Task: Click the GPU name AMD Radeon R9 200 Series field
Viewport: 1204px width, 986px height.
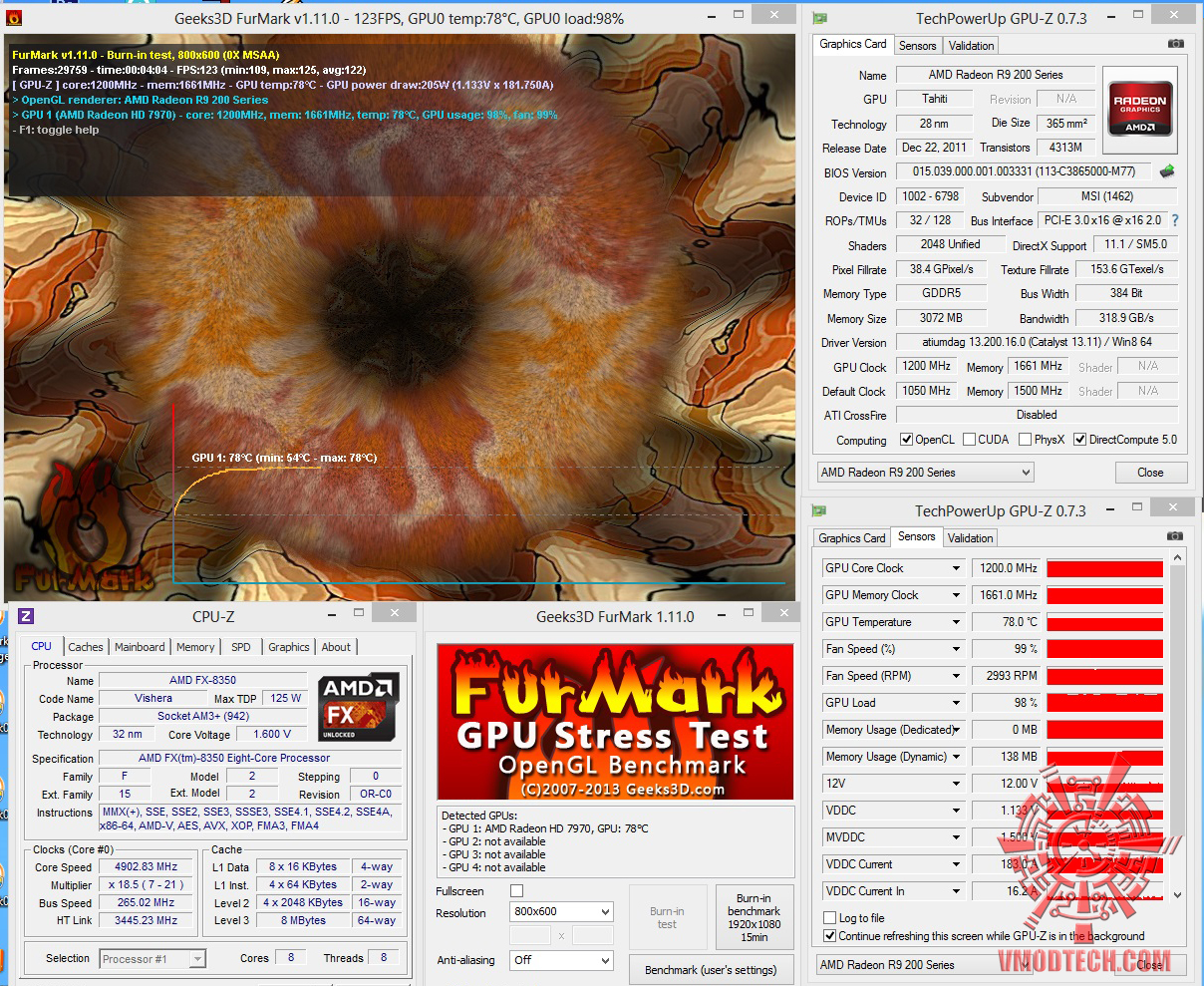Action: click(x=995, y=75)
